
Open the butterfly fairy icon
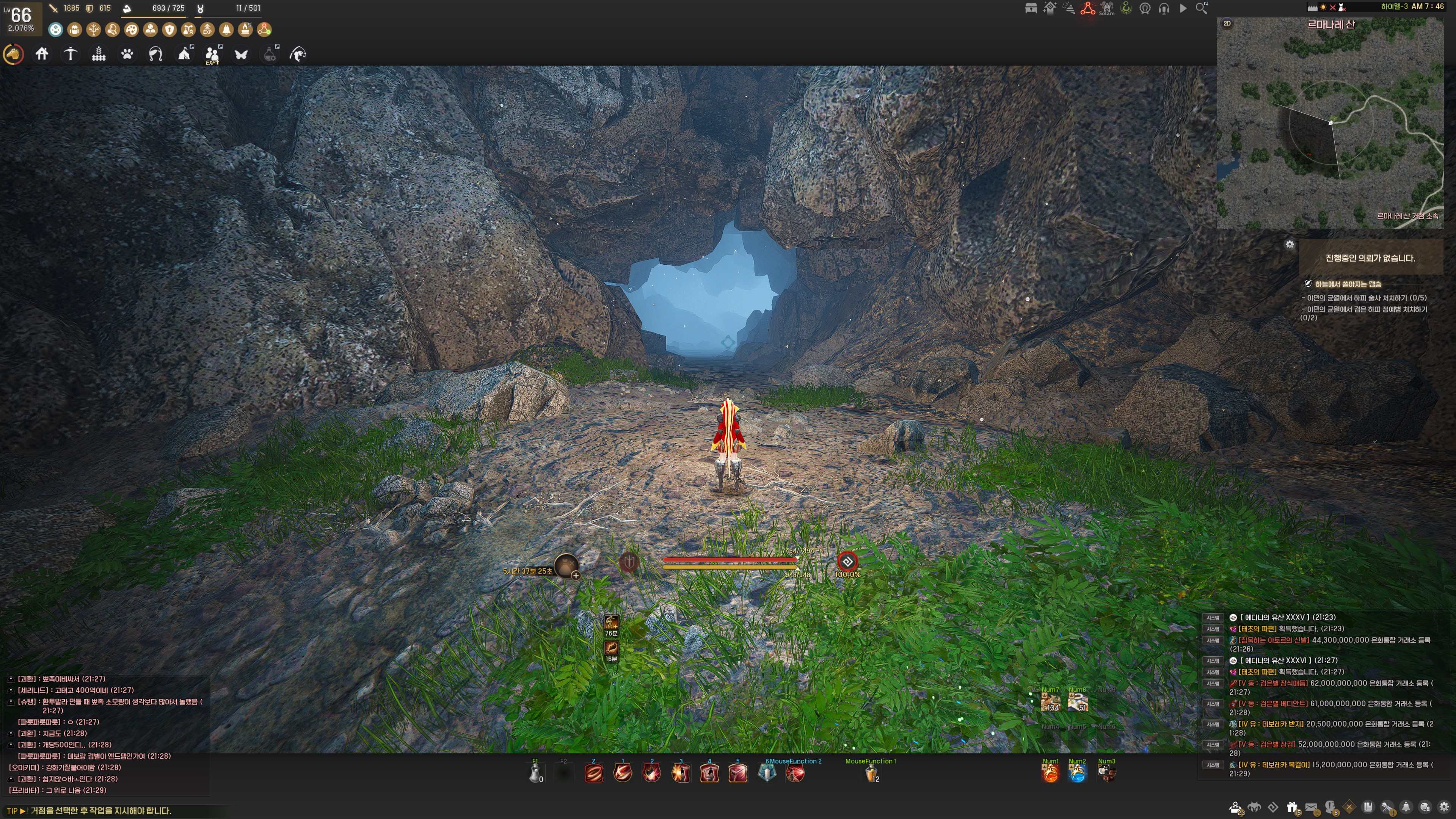241,54
